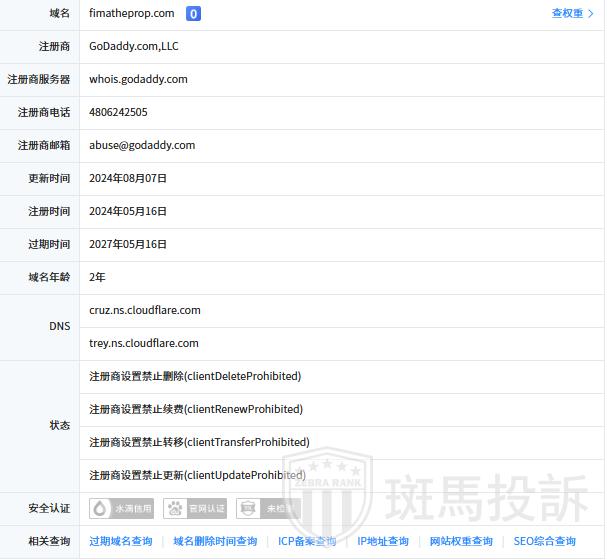607x560 pixels.
Task: Click the 水滴信用 security badge
Action: (123, 508)
